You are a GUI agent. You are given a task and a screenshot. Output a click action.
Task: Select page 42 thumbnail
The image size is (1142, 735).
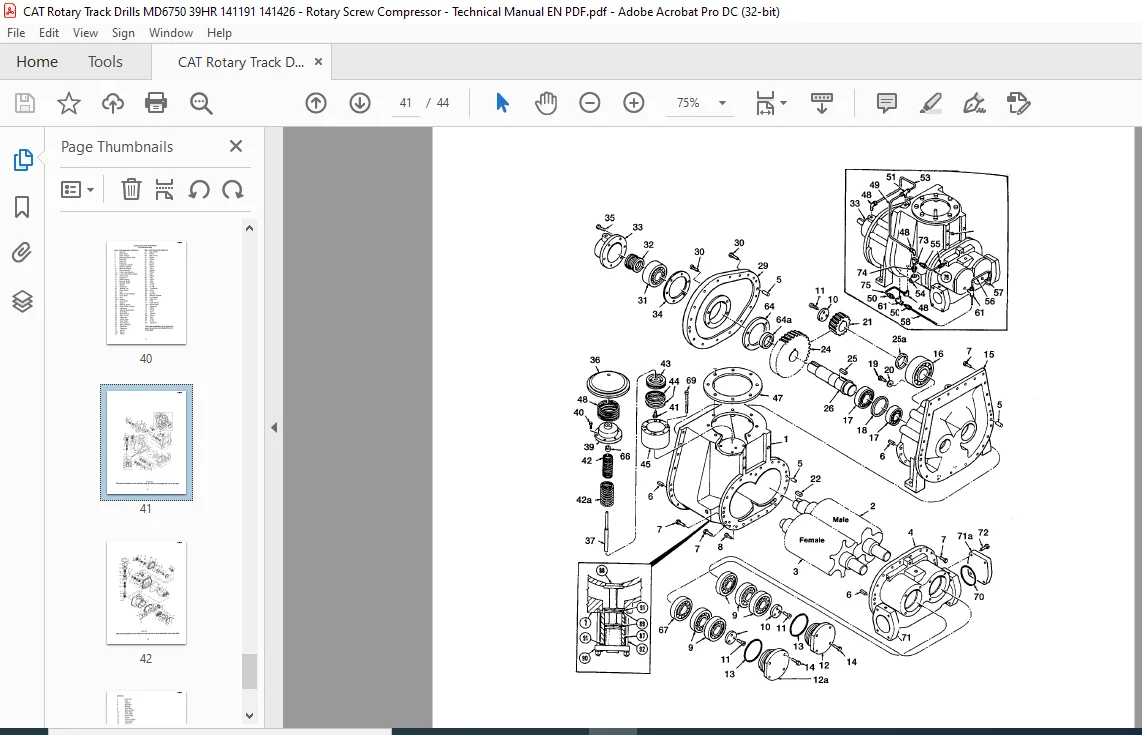coord(146,592)
